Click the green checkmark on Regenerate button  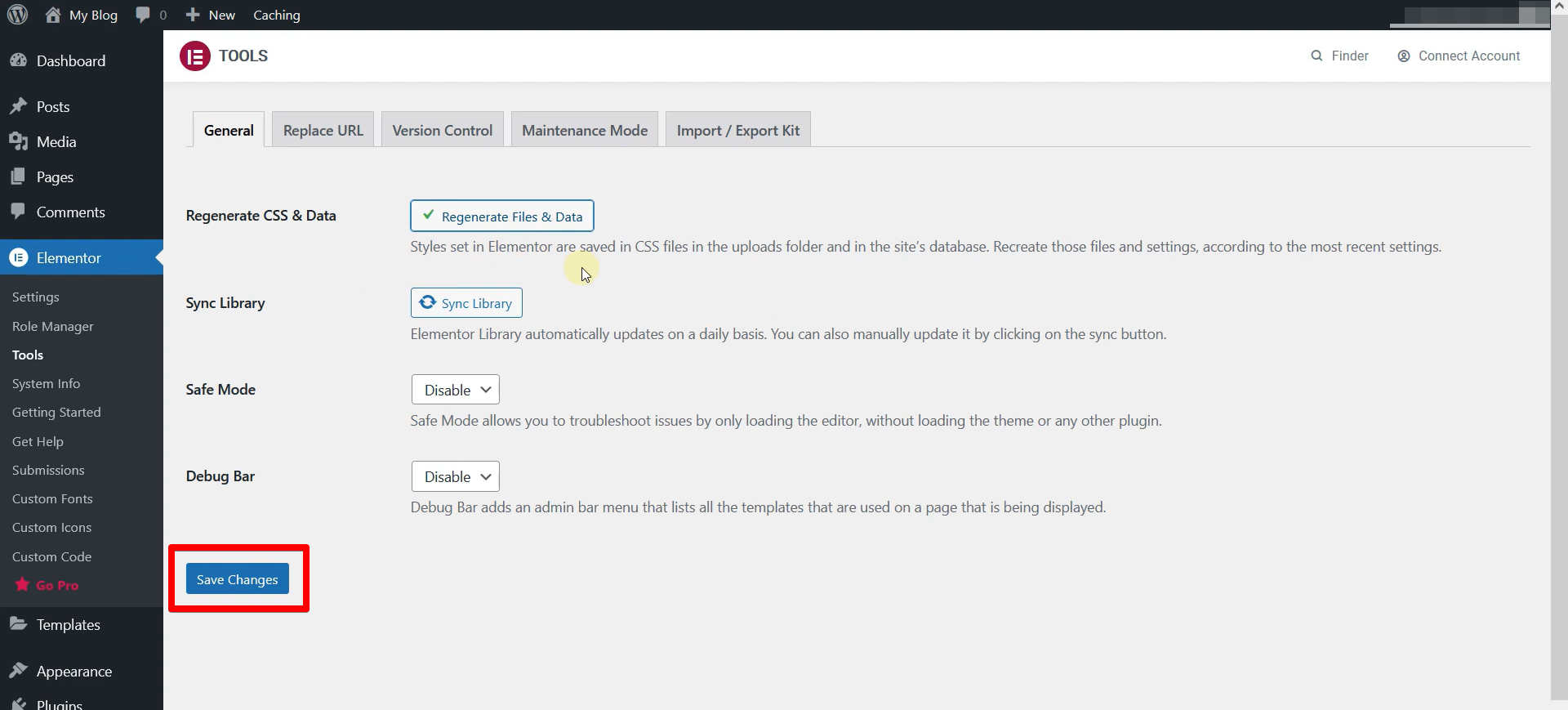pyautogui.click(x=428, y=215)
